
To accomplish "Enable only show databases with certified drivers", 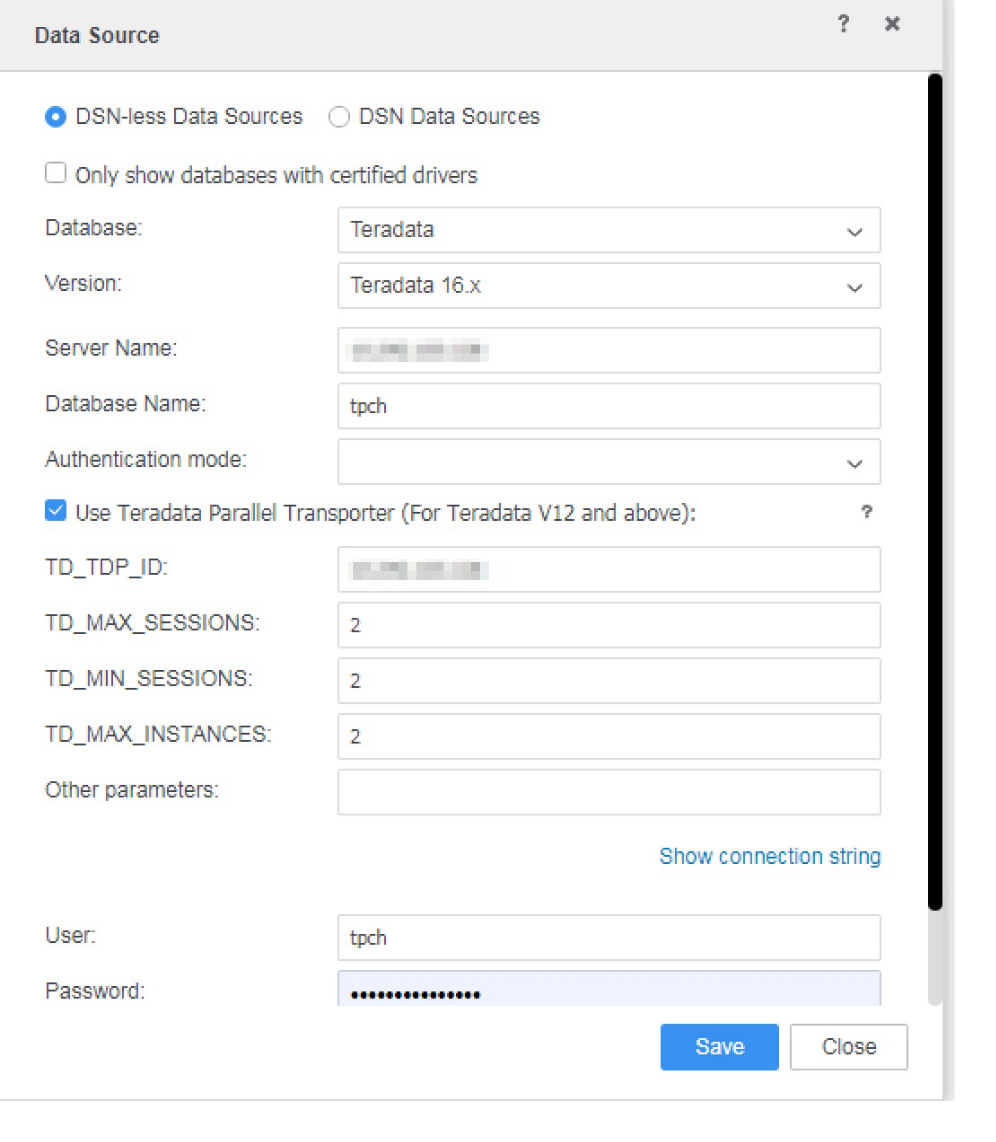I will pos(56,174).
